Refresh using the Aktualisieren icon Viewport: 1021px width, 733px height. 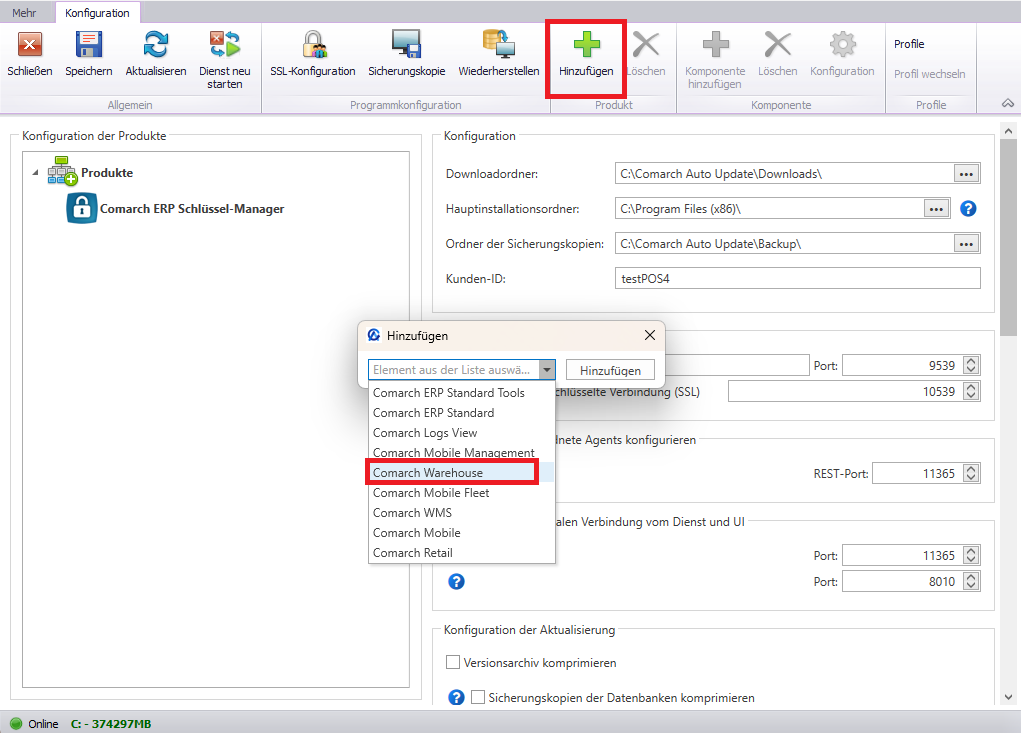[x=156, y=46]
